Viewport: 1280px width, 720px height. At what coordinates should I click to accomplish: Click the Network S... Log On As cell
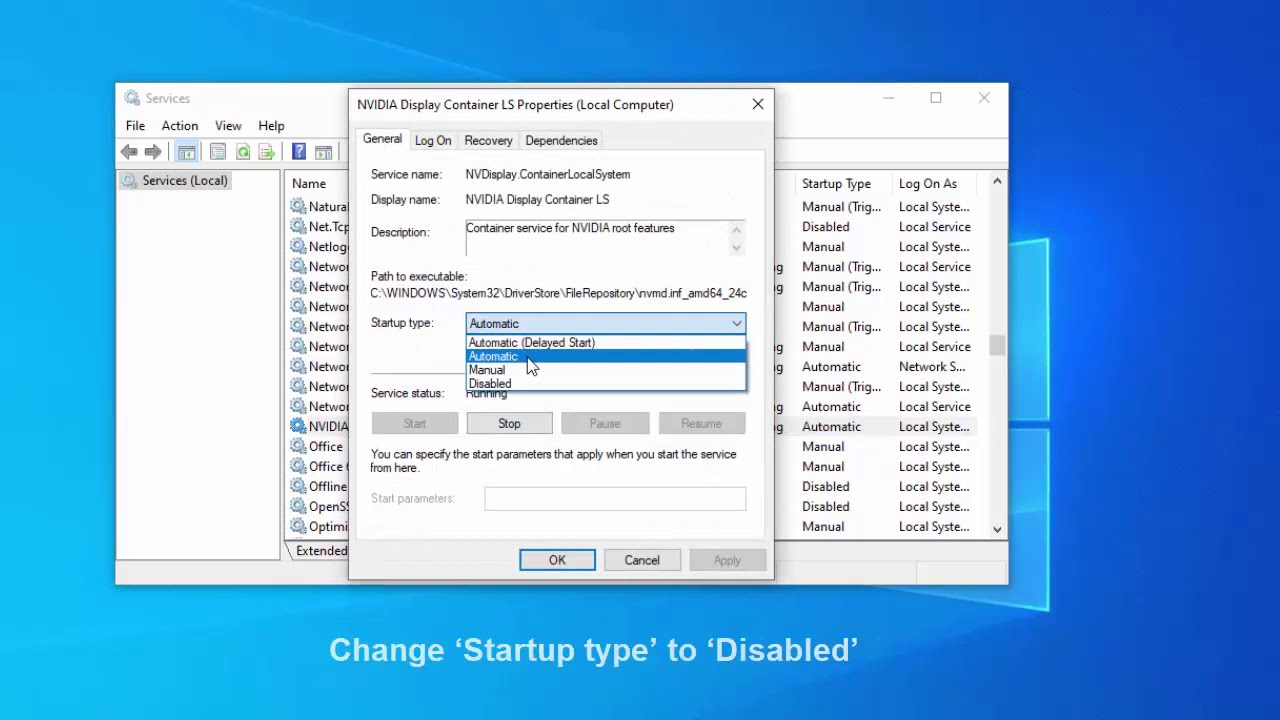(932, 366)
